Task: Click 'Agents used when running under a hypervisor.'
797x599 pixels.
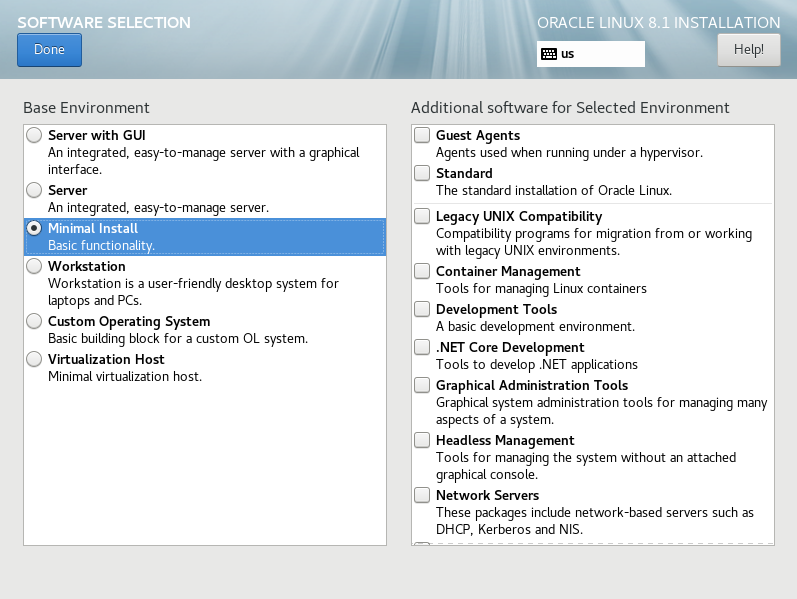Action: (x=569, y=153)
